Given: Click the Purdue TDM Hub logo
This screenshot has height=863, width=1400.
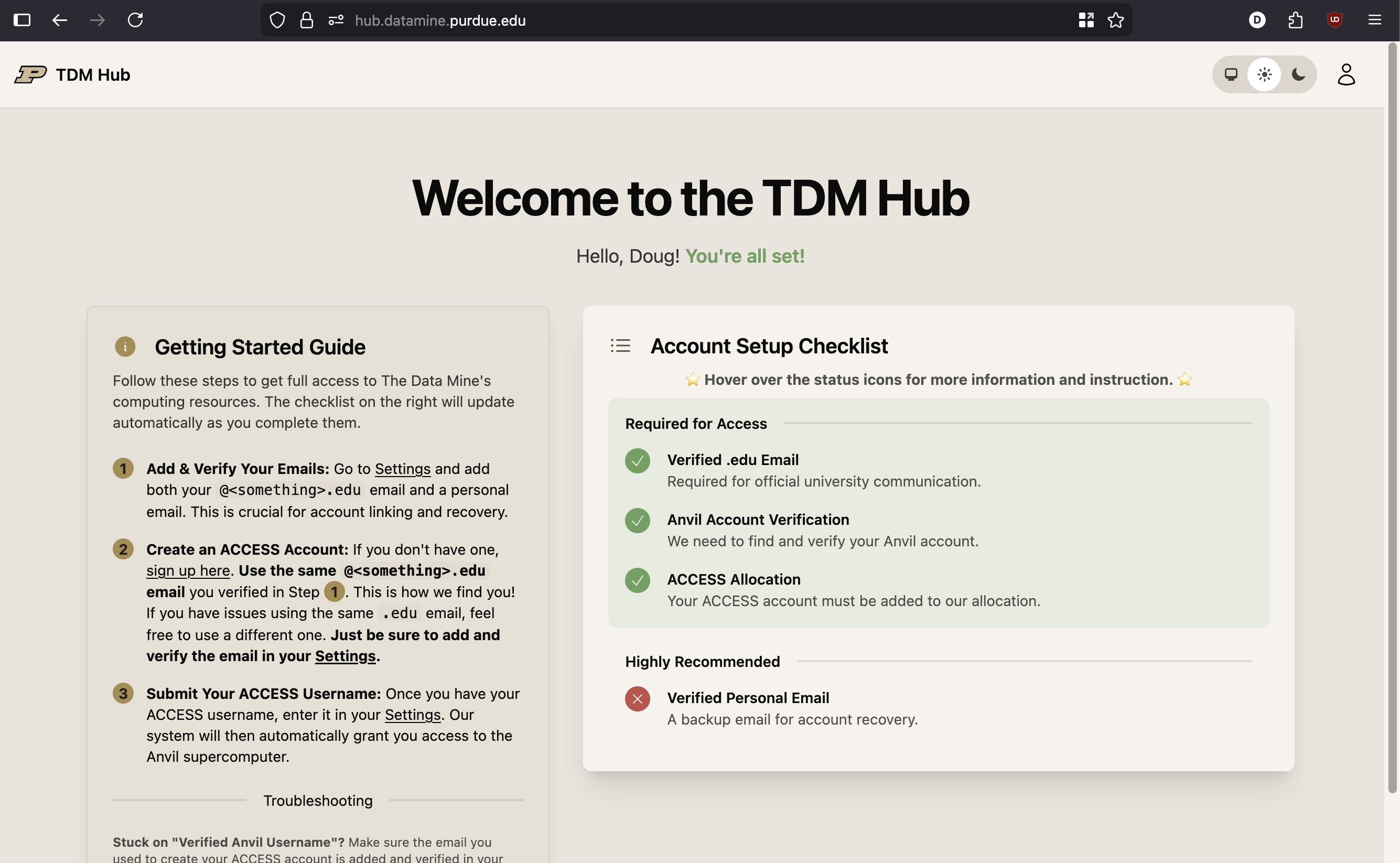Looking at the screenshot, I should click(30, 73).
